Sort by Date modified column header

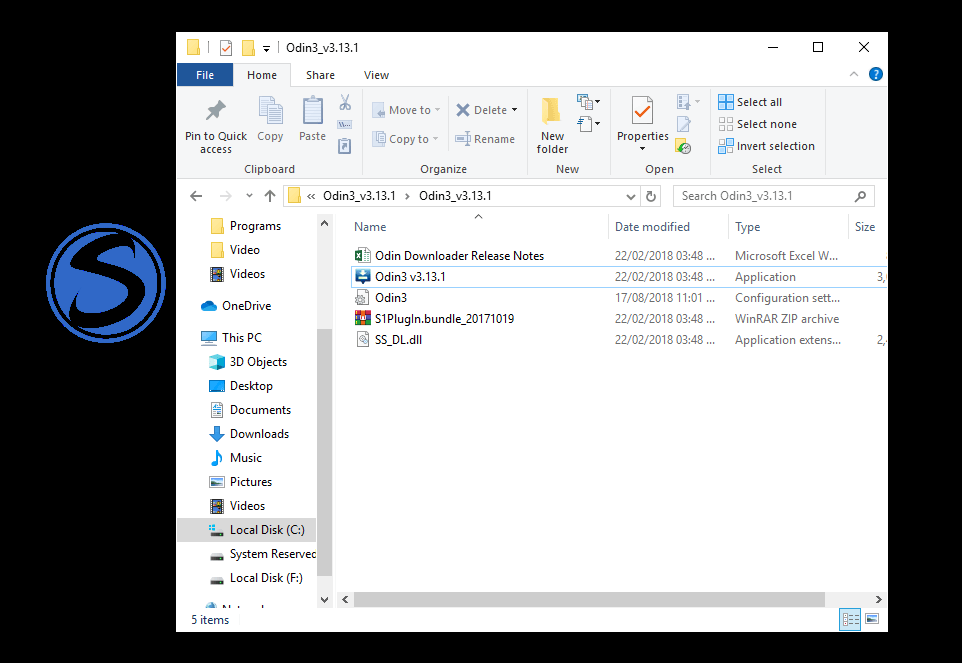tap(668, 226)
